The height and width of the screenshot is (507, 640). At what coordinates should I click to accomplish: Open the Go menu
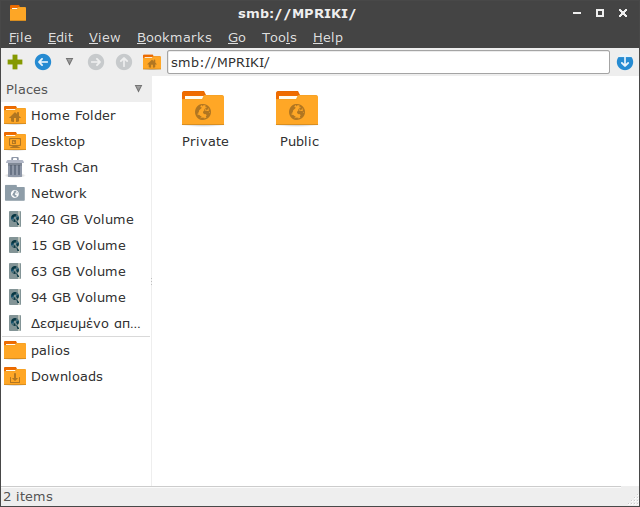(237, 38)
